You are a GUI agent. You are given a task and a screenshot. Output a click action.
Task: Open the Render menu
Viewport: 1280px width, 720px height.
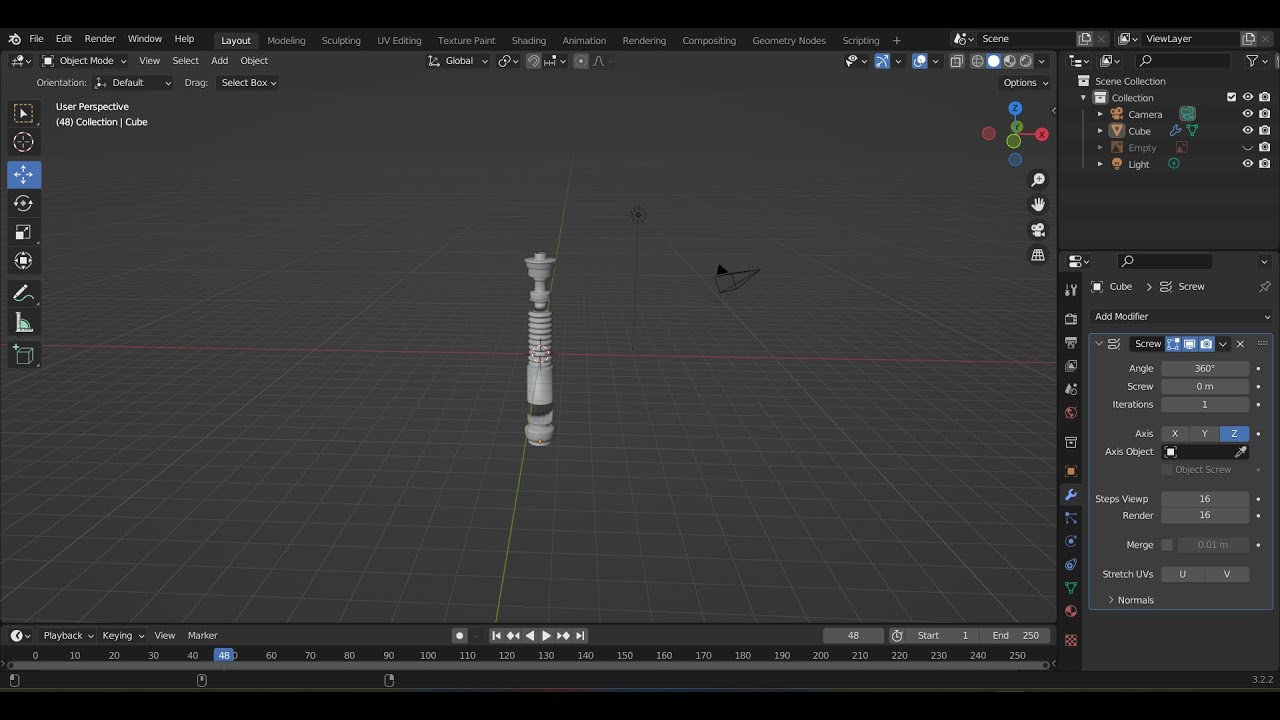(100, 39)
